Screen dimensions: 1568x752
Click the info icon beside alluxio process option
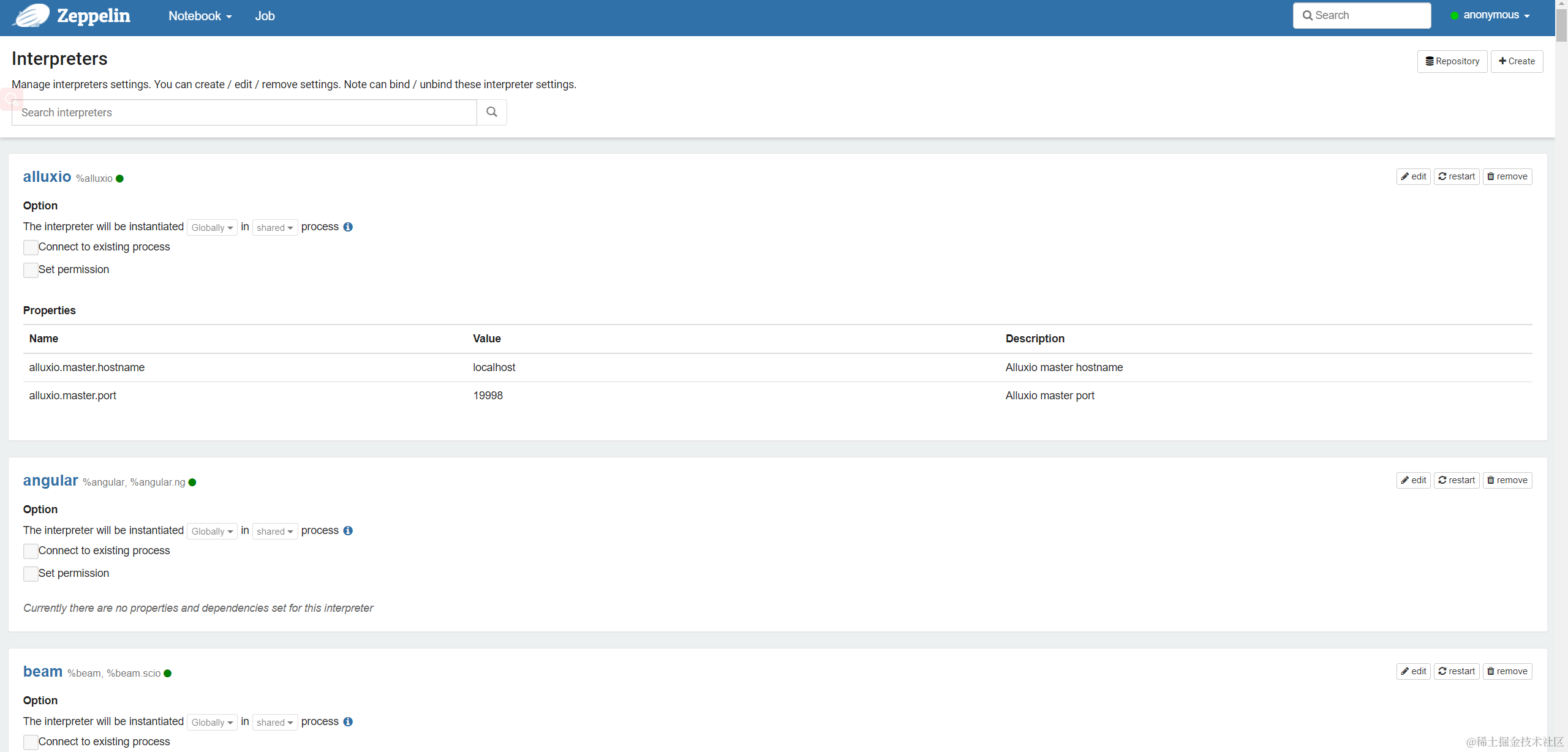348,227
